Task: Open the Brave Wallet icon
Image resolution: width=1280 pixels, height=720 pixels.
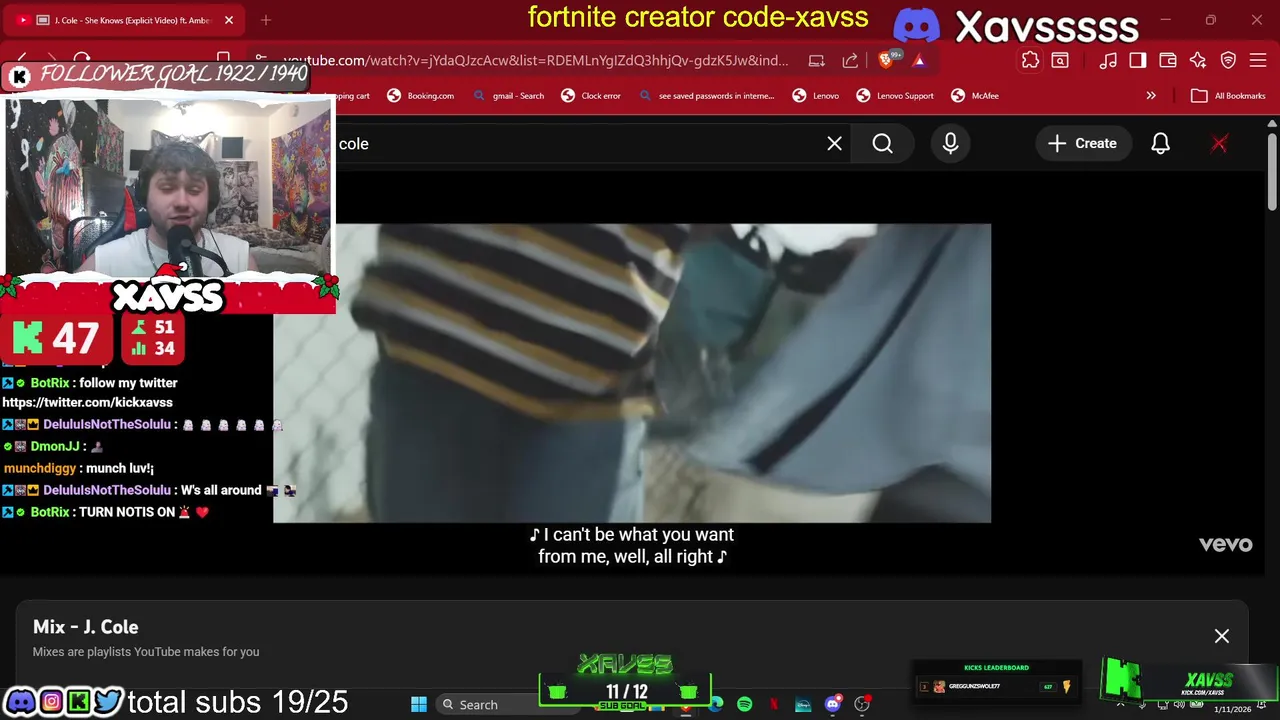Action: coord(1168,60)
